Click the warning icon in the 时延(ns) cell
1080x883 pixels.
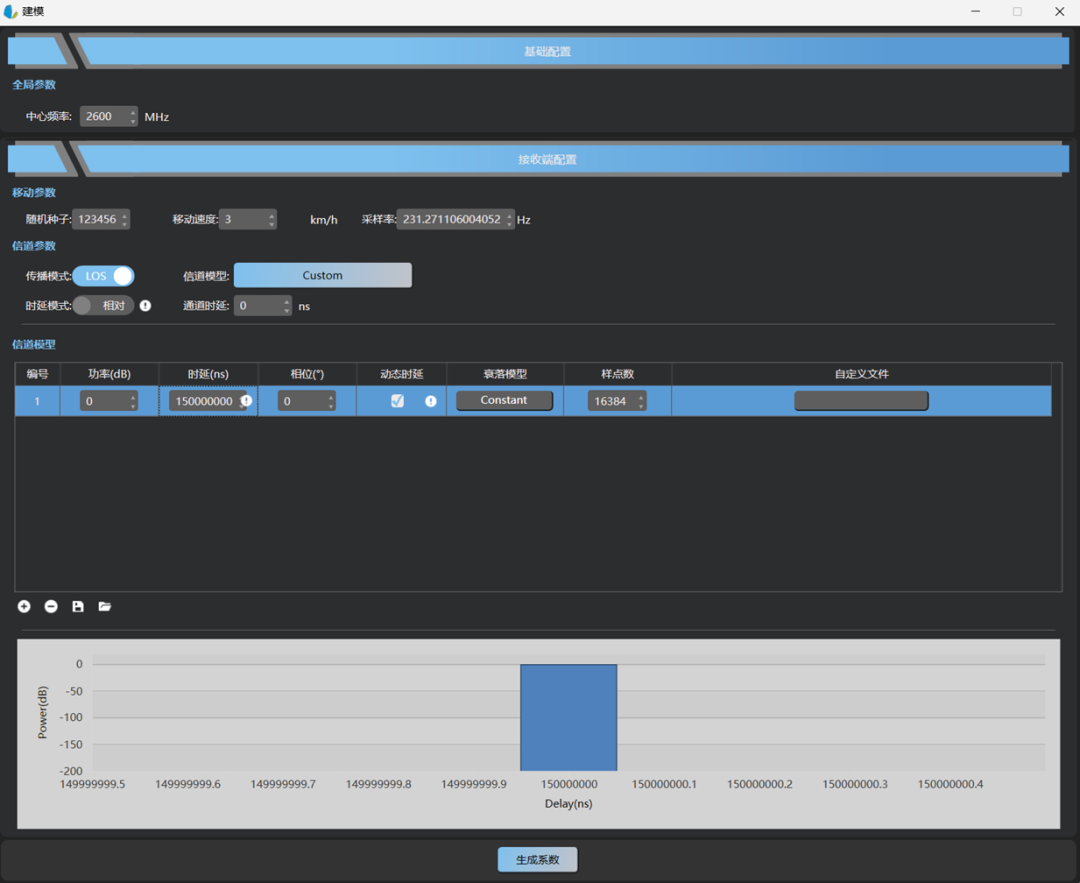coord(247,401)
